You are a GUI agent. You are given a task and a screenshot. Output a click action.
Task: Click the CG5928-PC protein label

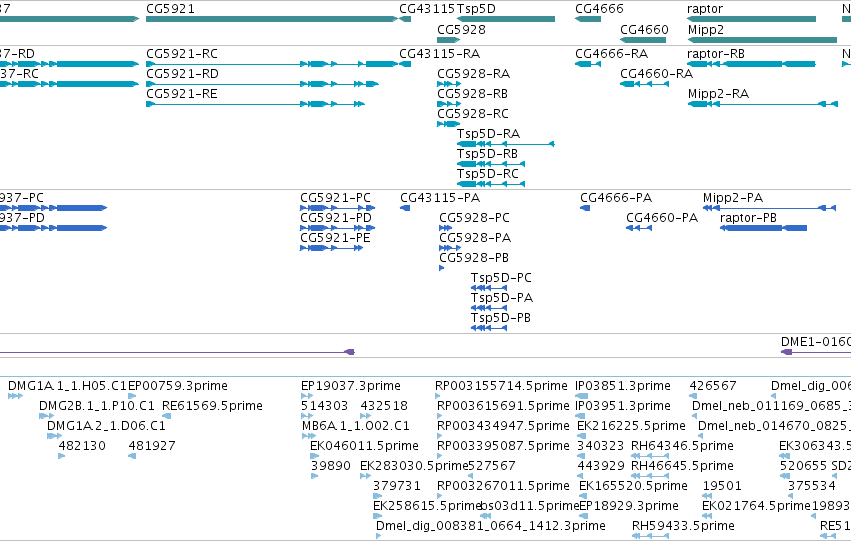(474, 218)
